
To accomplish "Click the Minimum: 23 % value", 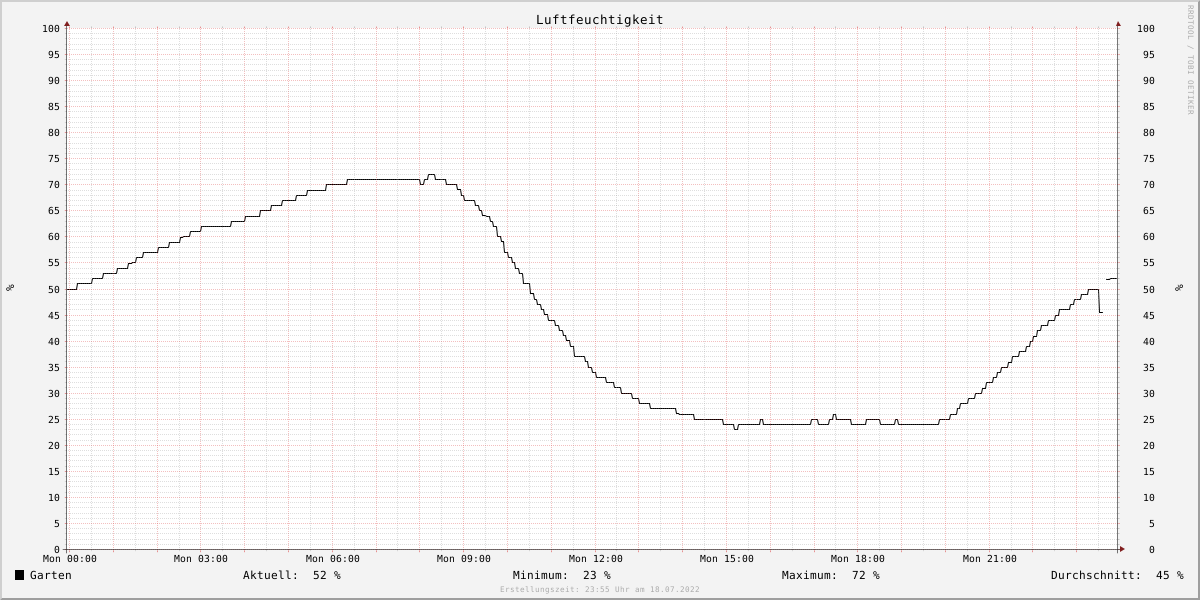I will click(x=561, y=575).
